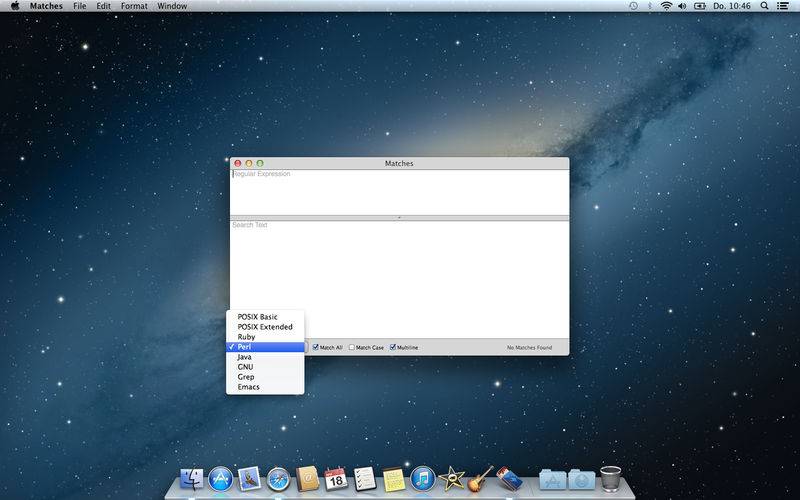Click the split-view divider handle
This screenshot has height=500, width=800.
tap(399, 218)
